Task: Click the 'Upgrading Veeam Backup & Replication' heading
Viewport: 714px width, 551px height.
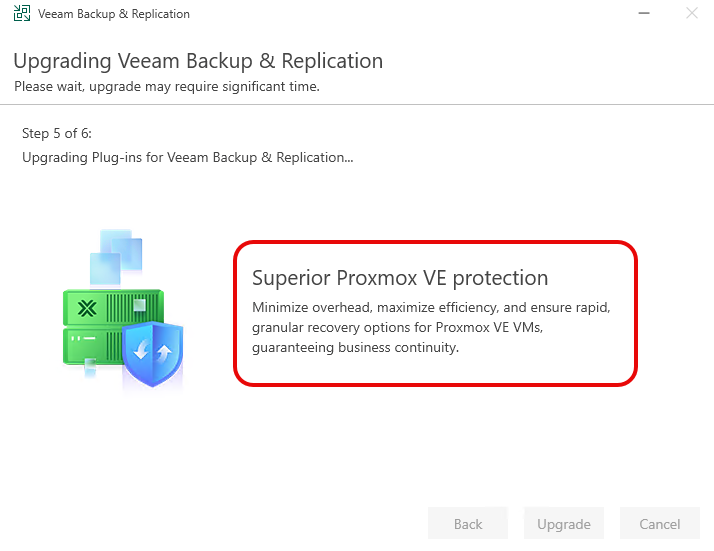Action: pyautogui.click(x=198, y=61)
